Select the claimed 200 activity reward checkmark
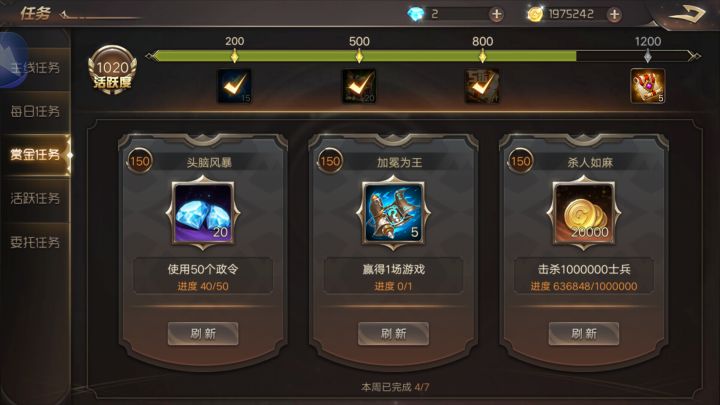This screenshot has width=720, height=405. (234, 86)
